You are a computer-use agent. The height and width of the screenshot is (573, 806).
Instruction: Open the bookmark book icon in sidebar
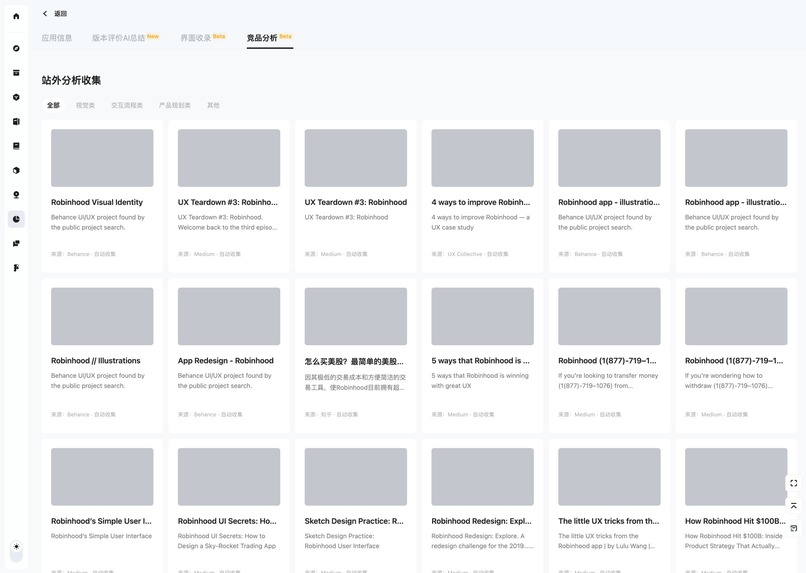tap(16, 146)
